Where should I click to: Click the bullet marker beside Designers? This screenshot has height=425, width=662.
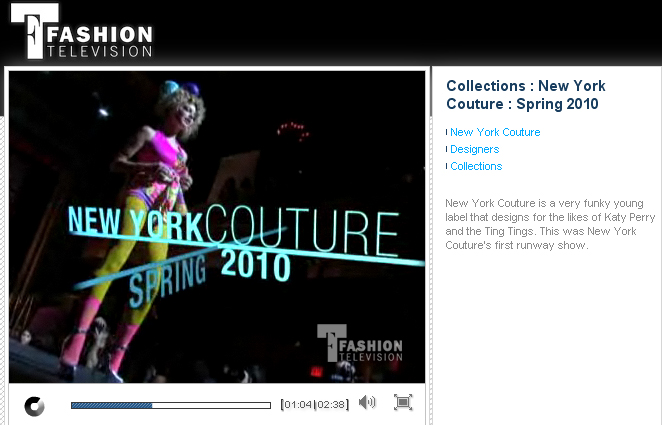447,149
